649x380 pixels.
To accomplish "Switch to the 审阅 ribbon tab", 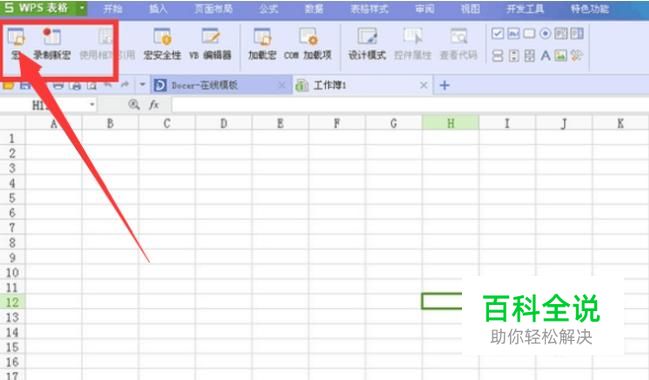I will [425, 9].
